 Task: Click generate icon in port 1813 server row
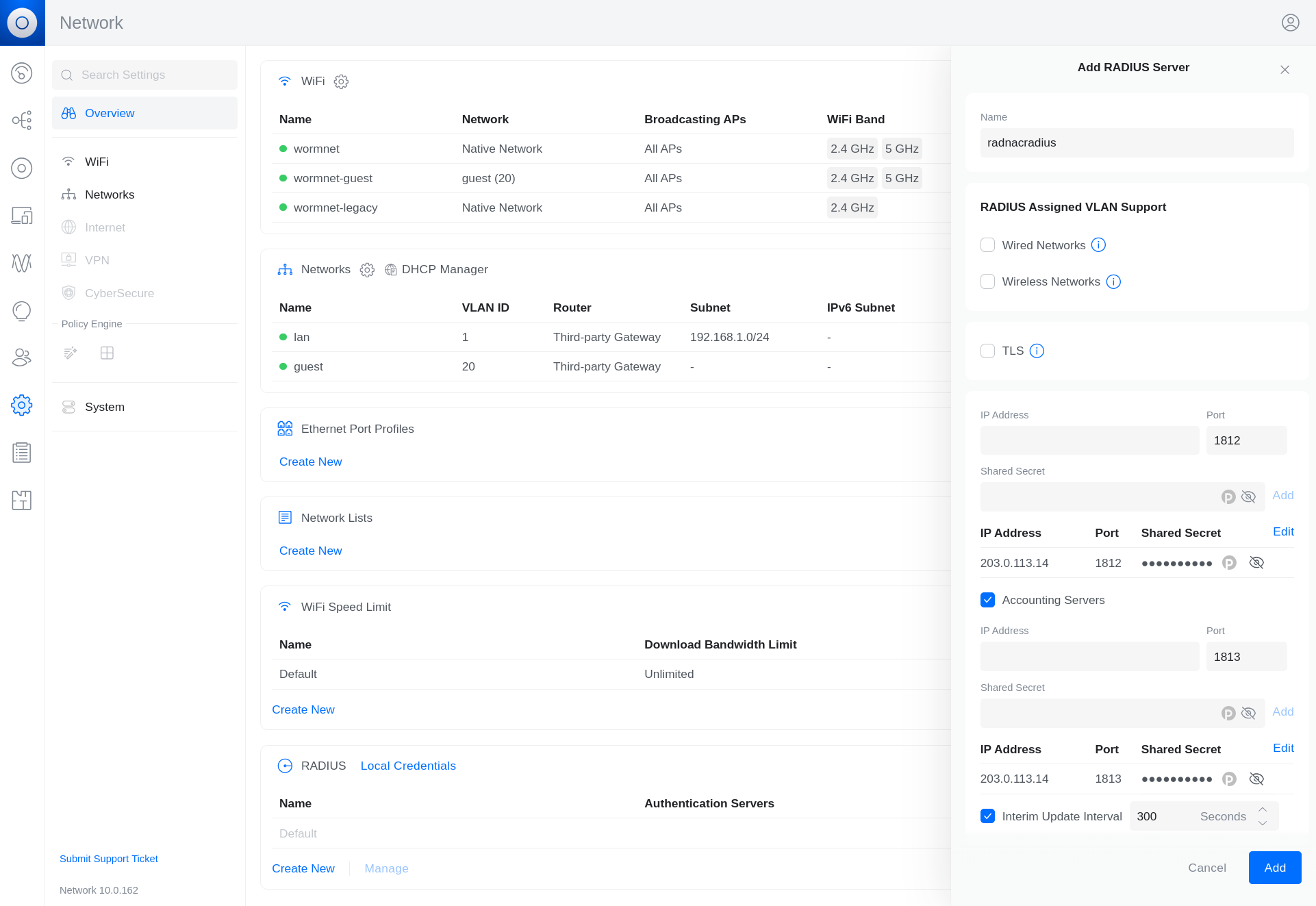coord(1229,779)
